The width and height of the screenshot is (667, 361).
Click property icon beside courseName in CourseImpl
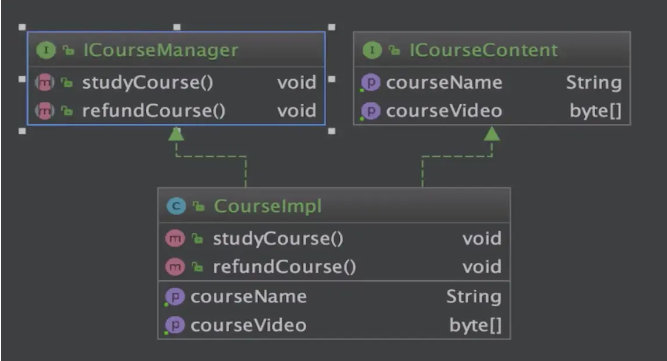[174, 296]
